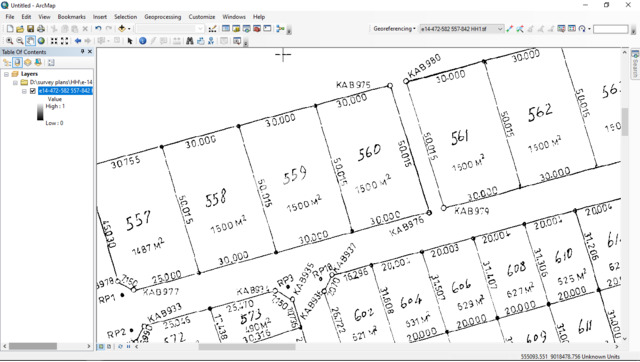The width and height of the screenshot is (640, 362).
Task: Click the Add Data button icon
Action: pyautogui.click(x=122, y=29)
